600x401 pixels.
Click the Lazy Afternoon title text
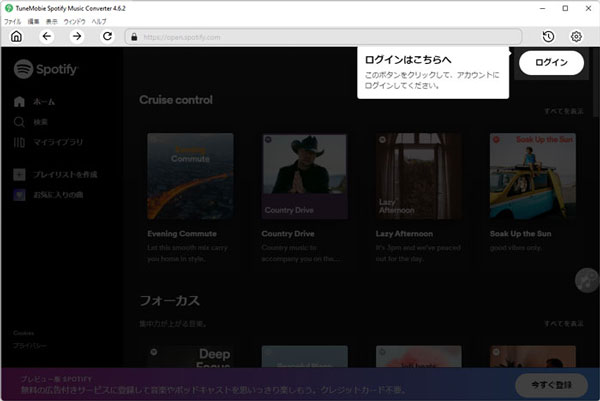point(404,234)
